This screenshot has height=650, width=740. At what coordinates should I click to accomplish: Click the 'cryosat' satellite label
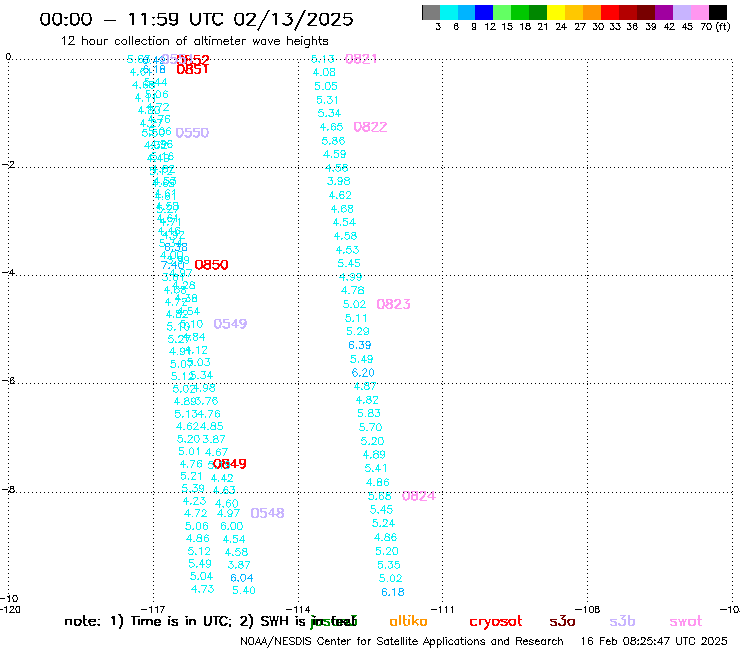coord(496,622)
